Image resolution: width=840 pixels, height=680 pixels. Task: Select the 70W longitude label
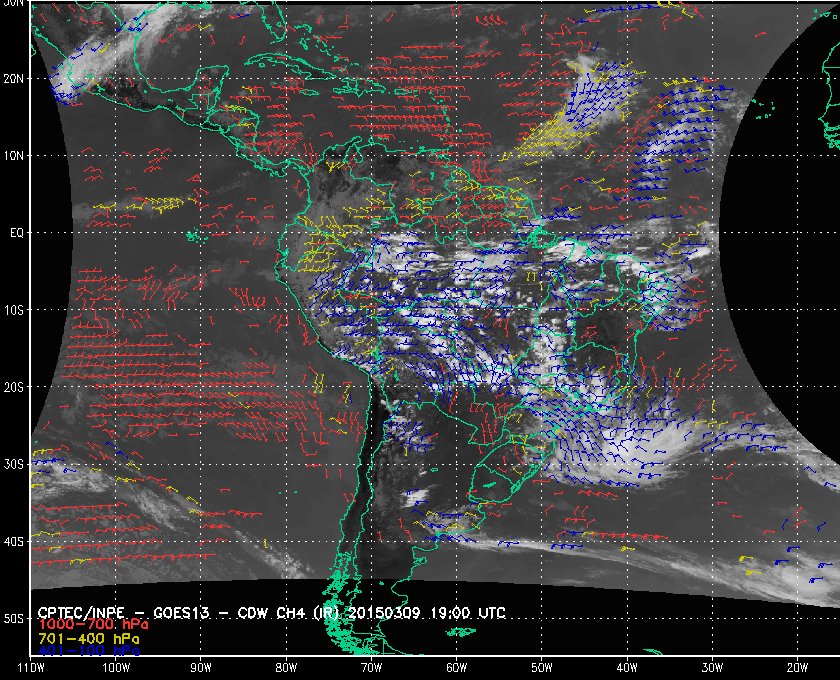coord(371,668)
